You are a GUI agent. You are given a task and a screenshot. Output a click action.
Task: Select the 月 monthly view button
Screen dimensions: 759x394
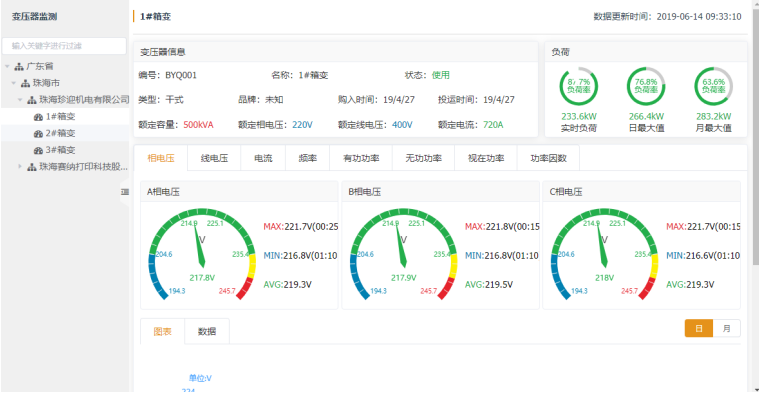click(x=727, y=329)
